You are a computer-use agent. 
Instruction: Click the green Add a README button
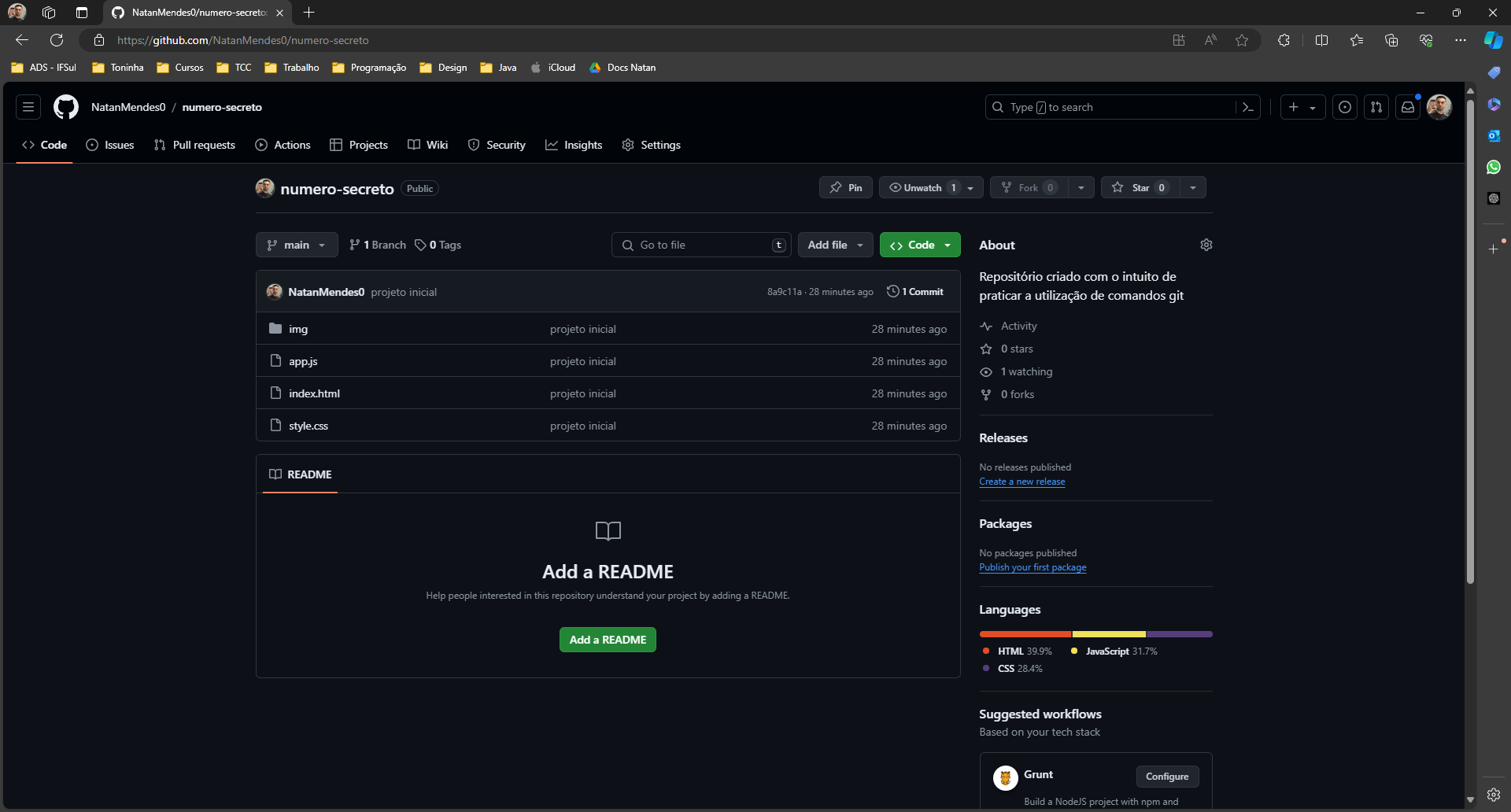coord(608,640)
